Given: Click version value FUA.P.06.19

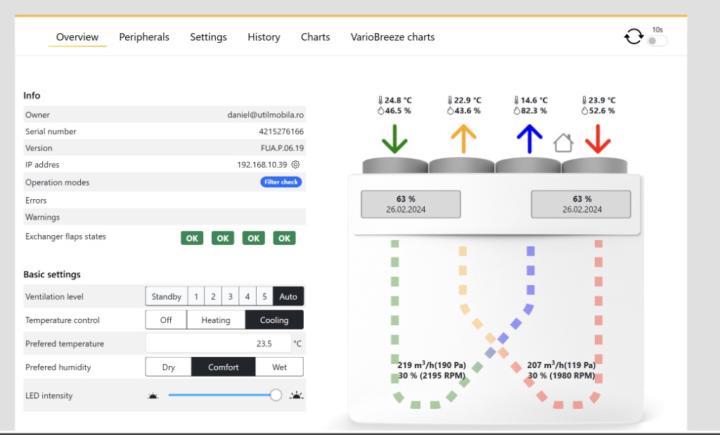Looking at the screenshot, I should [x=282, y=148].
